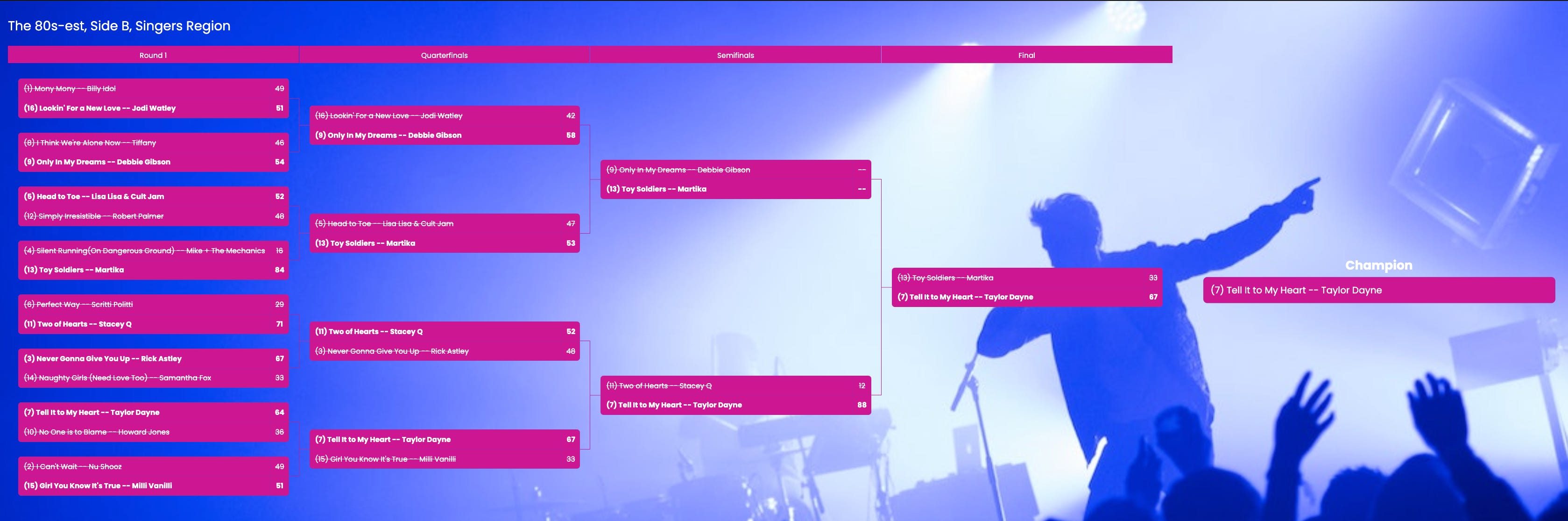Click Quarterfinals entry '(3) Never Gonna Give You Up'
Screen dimensions: 1568x521
pos(445,351)
